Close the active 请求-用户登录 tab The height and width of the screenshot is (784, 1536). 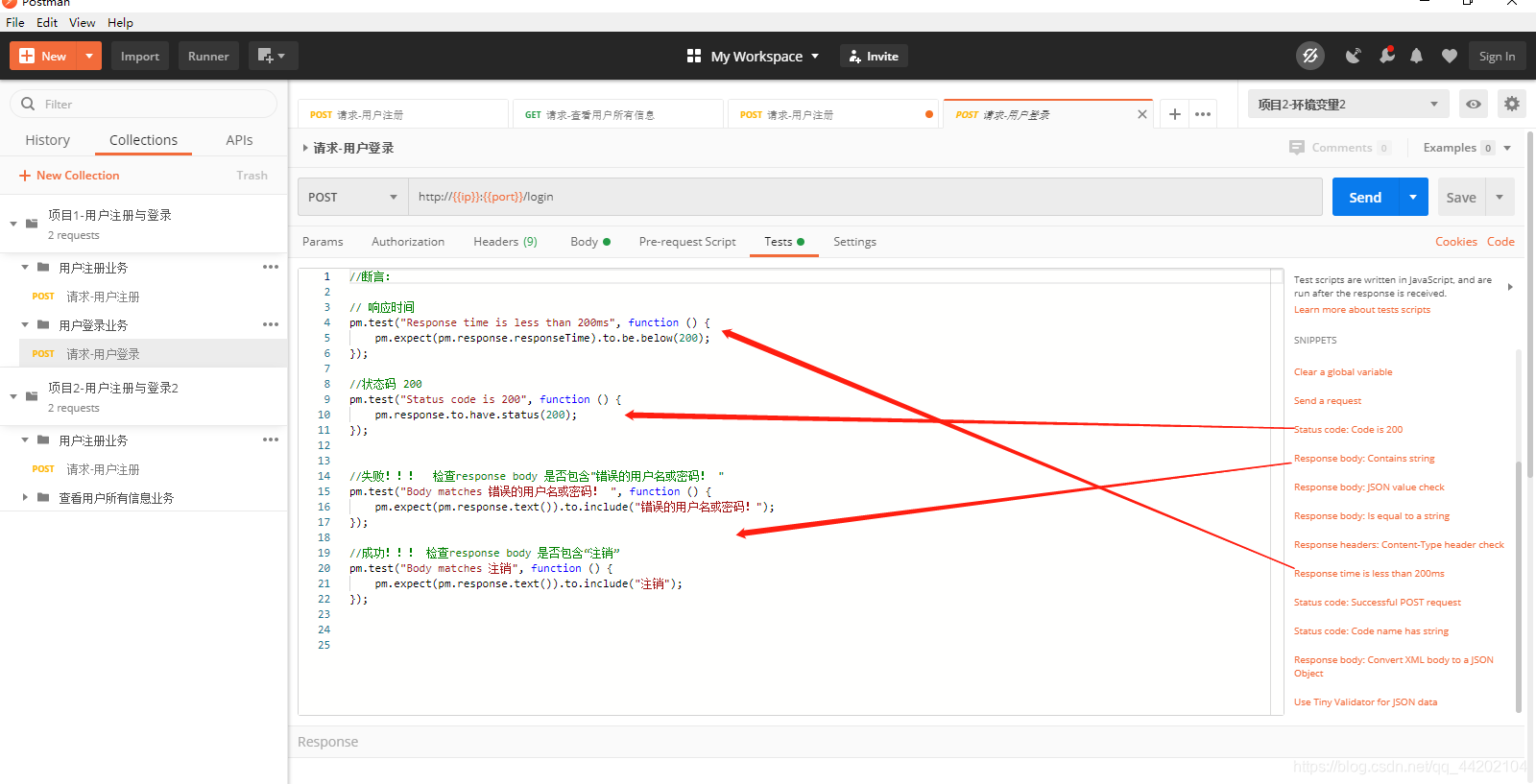1141,114
